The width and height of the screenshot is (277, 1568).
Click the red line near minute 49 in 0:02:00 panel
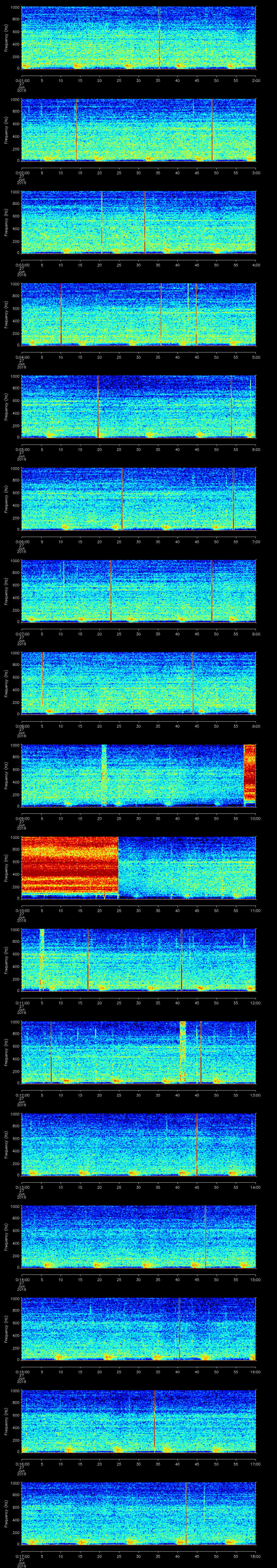point(212,130)
